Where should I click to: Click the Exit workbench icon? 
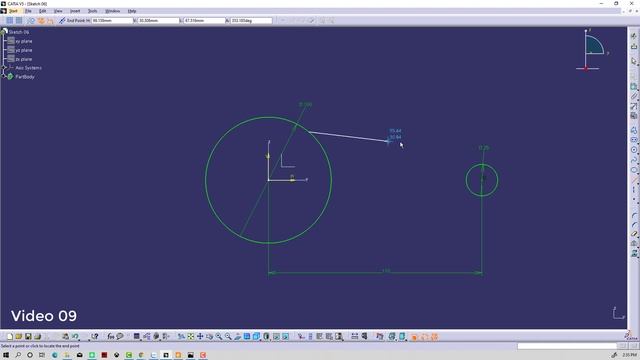[x=633, y=47]
